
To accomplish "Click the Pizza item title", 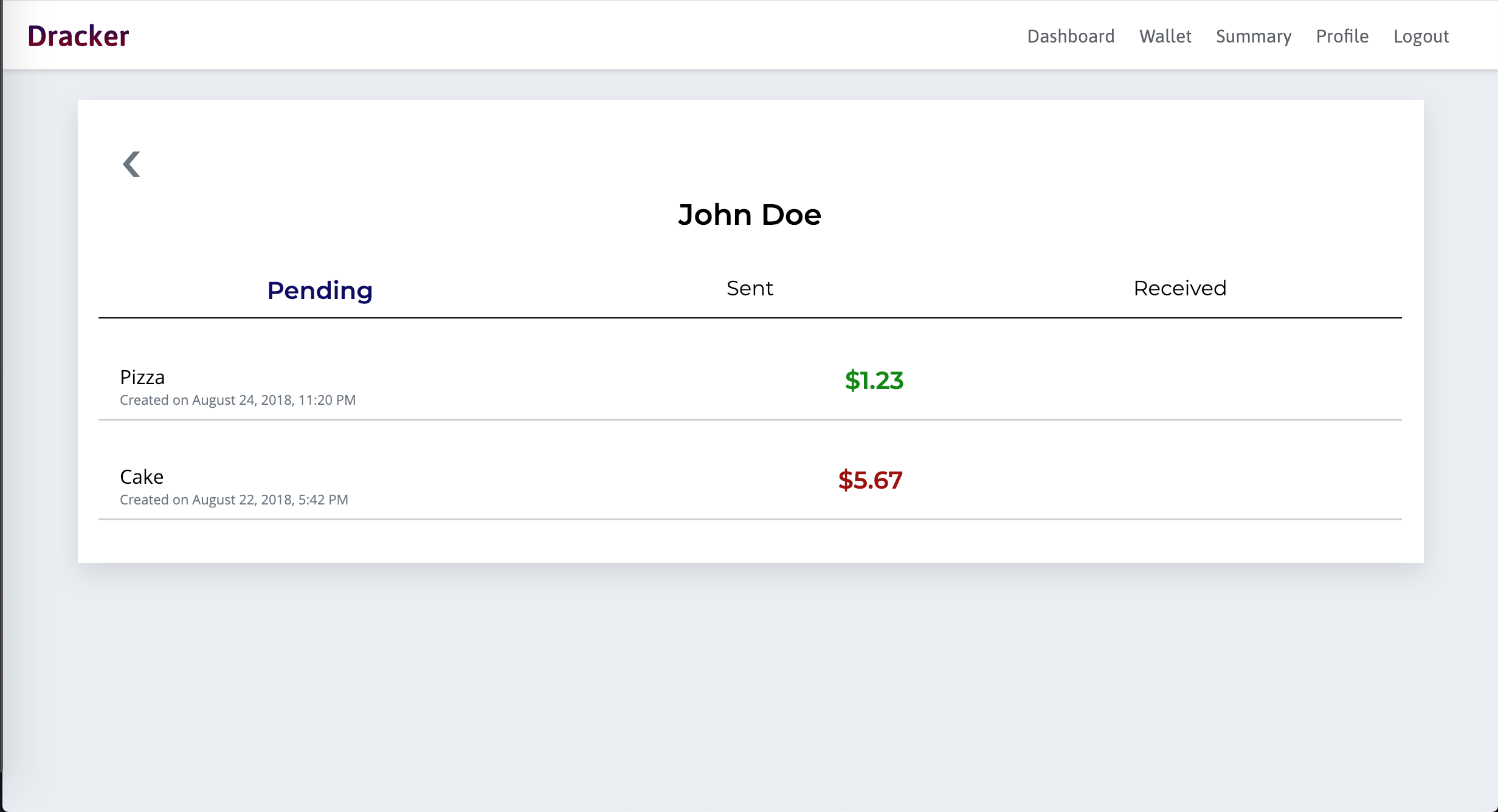I will point(142,377).
